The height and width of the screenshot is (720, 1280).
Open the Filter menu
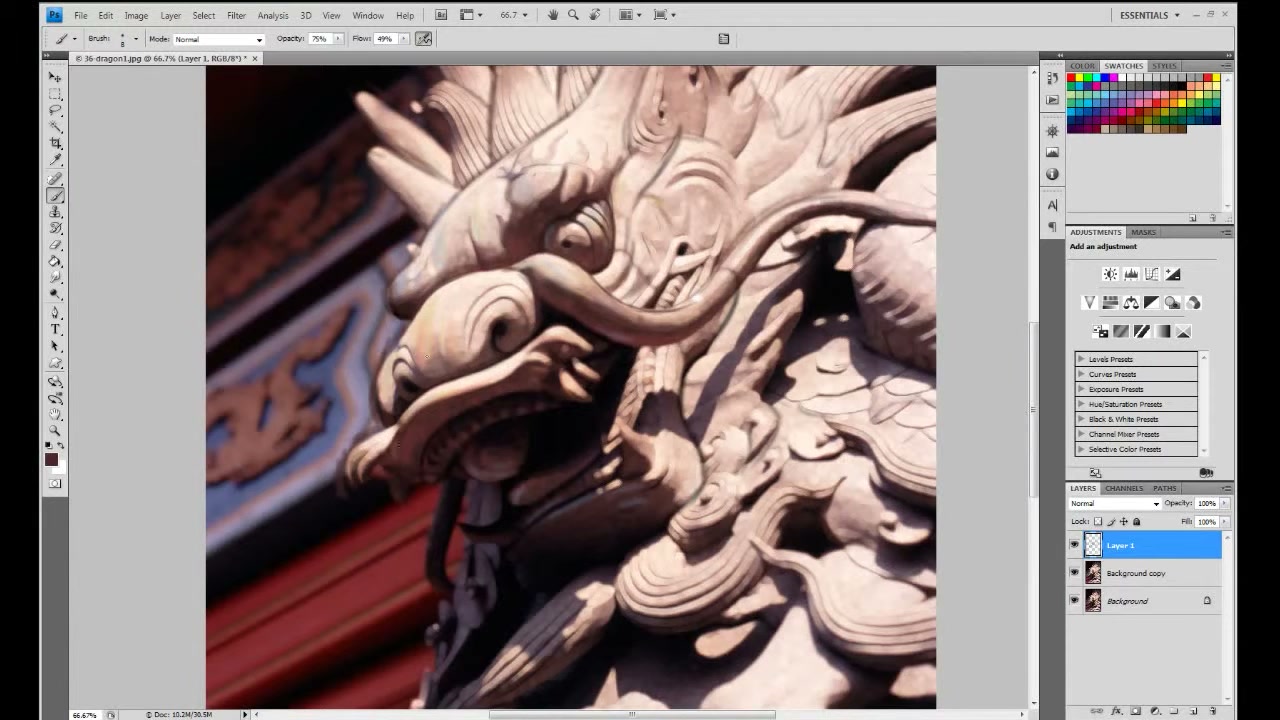236,15
